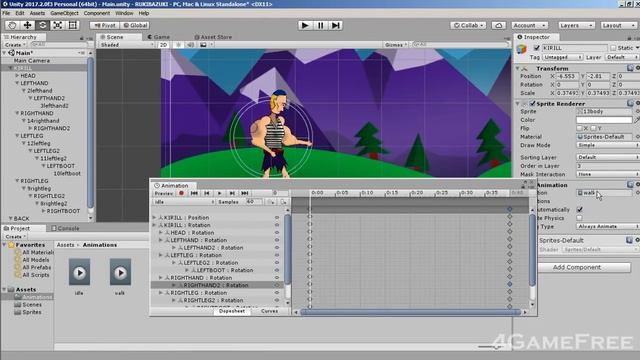The height and width of the screenshot is (360, 640).
Task: Toggle the Static checkbox
Action: coord(613,48)
